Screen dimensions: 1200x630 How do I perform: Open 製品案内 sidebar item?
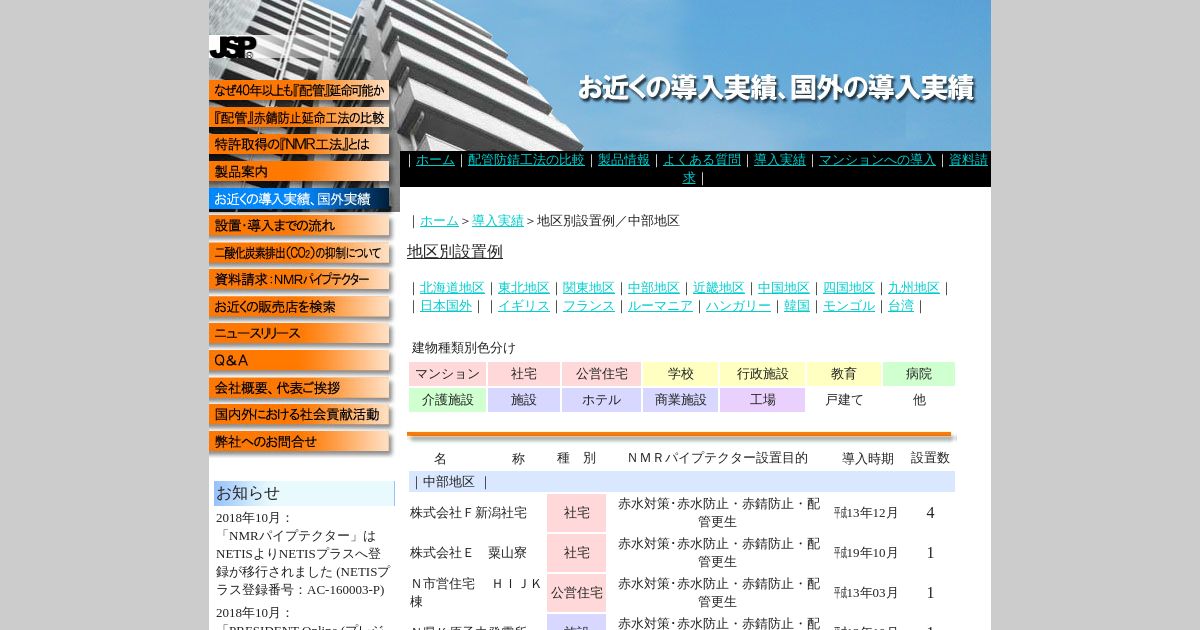coord(299,172)
